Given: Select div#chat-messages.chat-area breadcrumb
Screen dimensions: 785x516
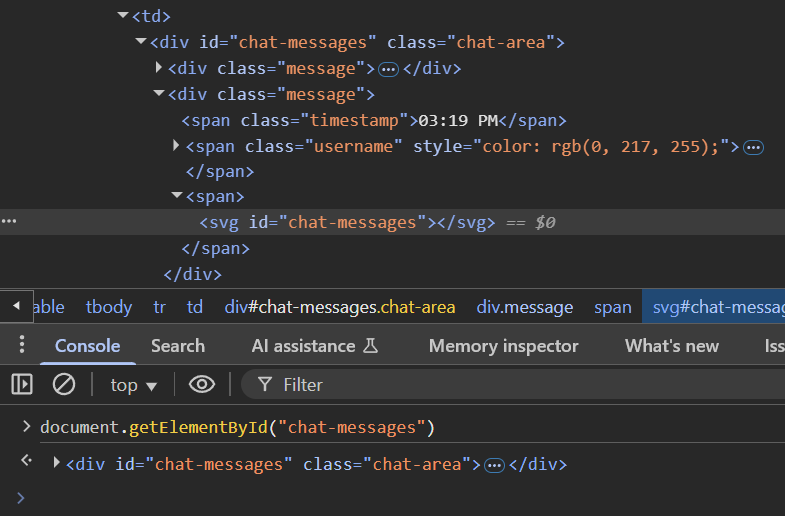Looking at the screenshot, I should coord(340,307).
